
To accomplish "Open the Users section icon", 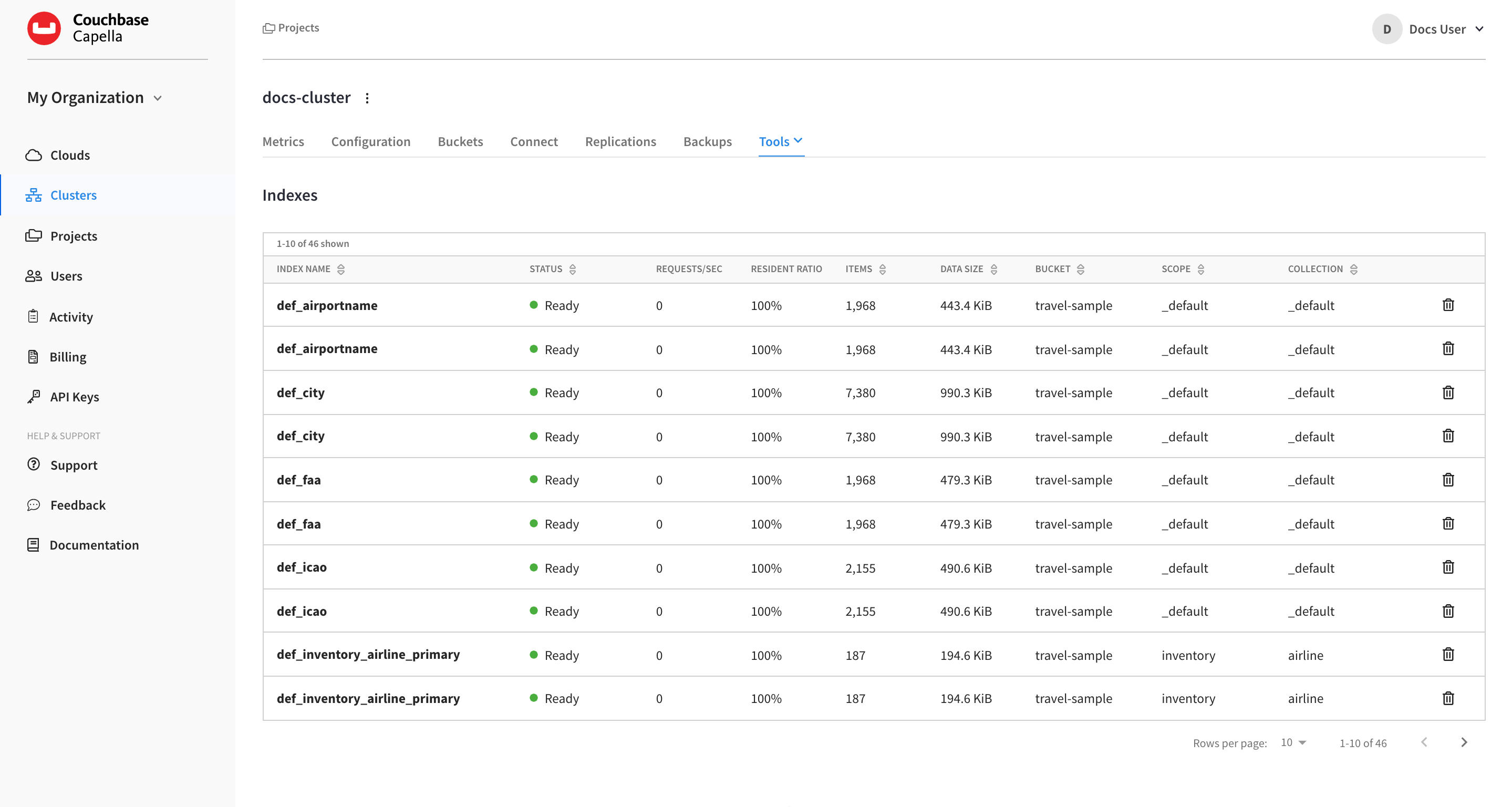I will click(x=34, y=275).
